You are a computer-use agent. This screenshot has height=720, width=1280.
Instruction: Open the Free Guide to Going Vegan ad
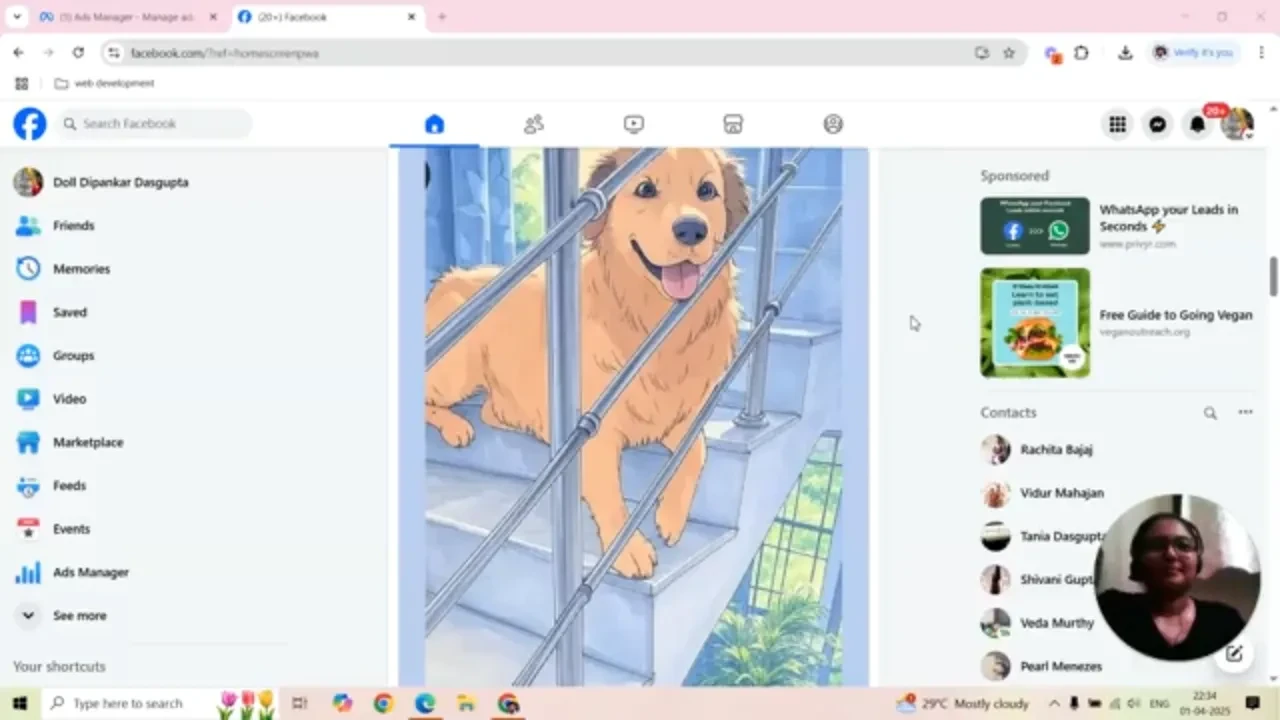tap(1116, 322)
